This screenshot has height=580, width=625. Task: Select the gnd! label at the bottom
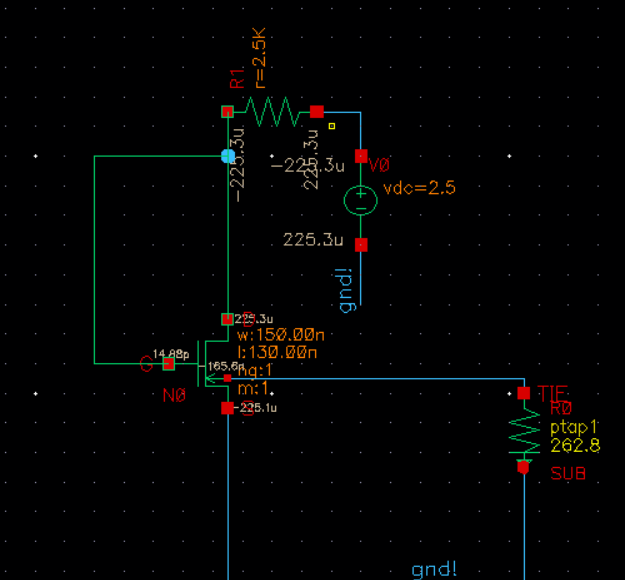click(434, 569)
